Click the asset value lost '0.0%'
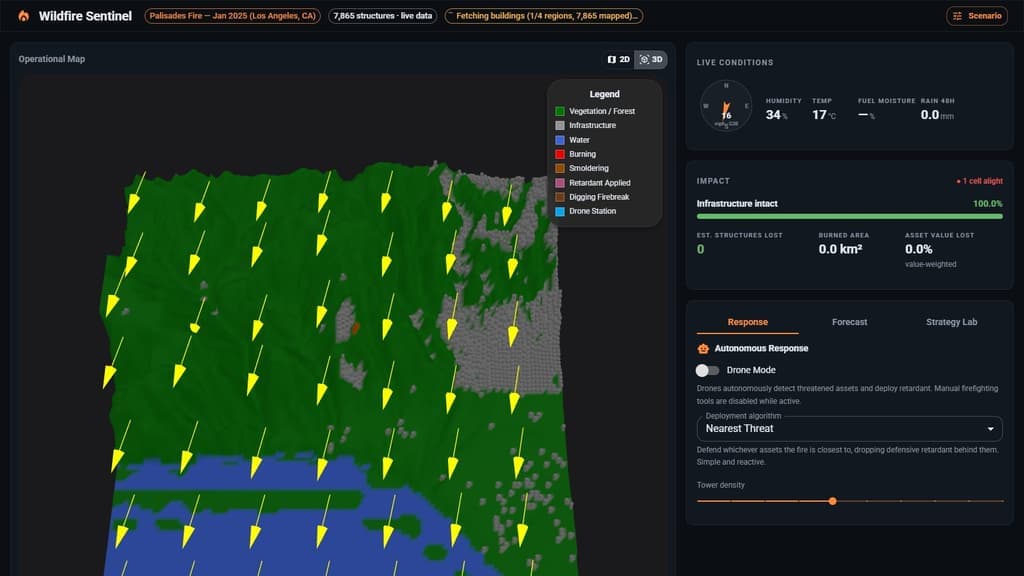Screen dimensions: 1024x576 coord(918,249)
